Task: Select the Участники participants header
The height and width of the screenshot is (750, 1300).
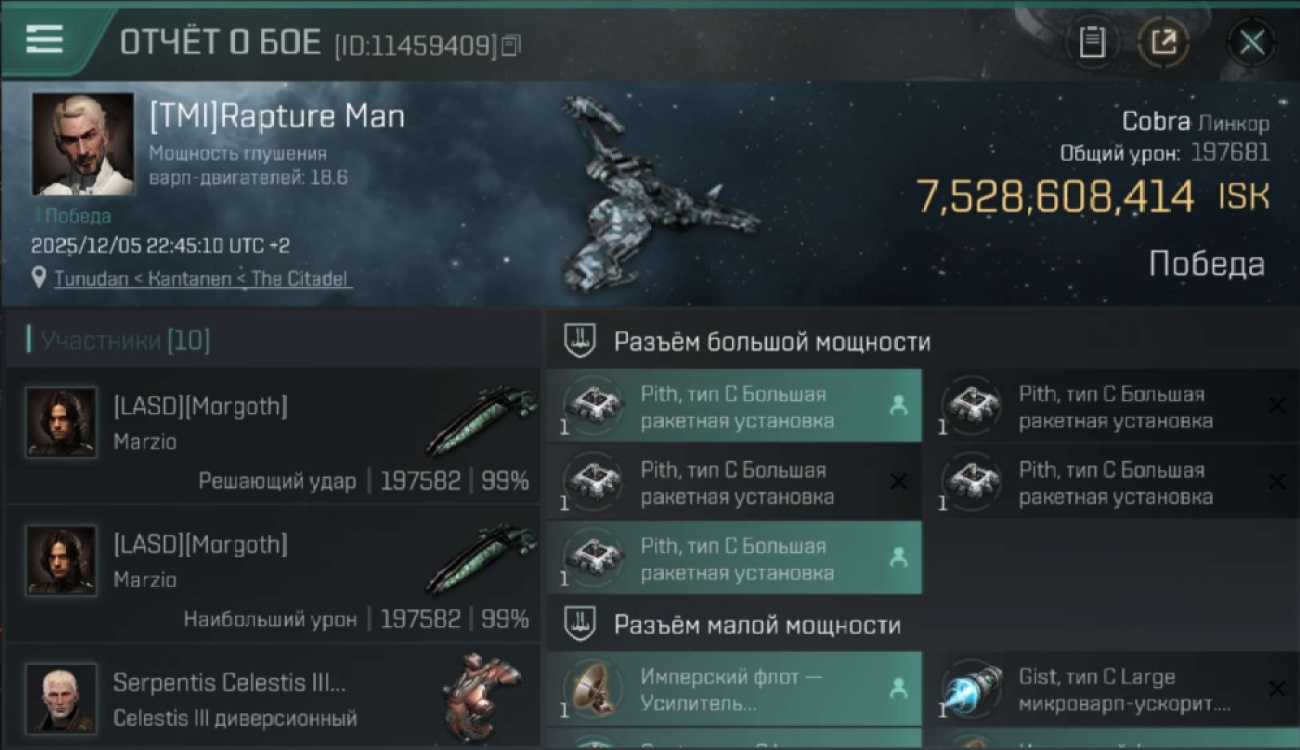Action: point(125,341)
